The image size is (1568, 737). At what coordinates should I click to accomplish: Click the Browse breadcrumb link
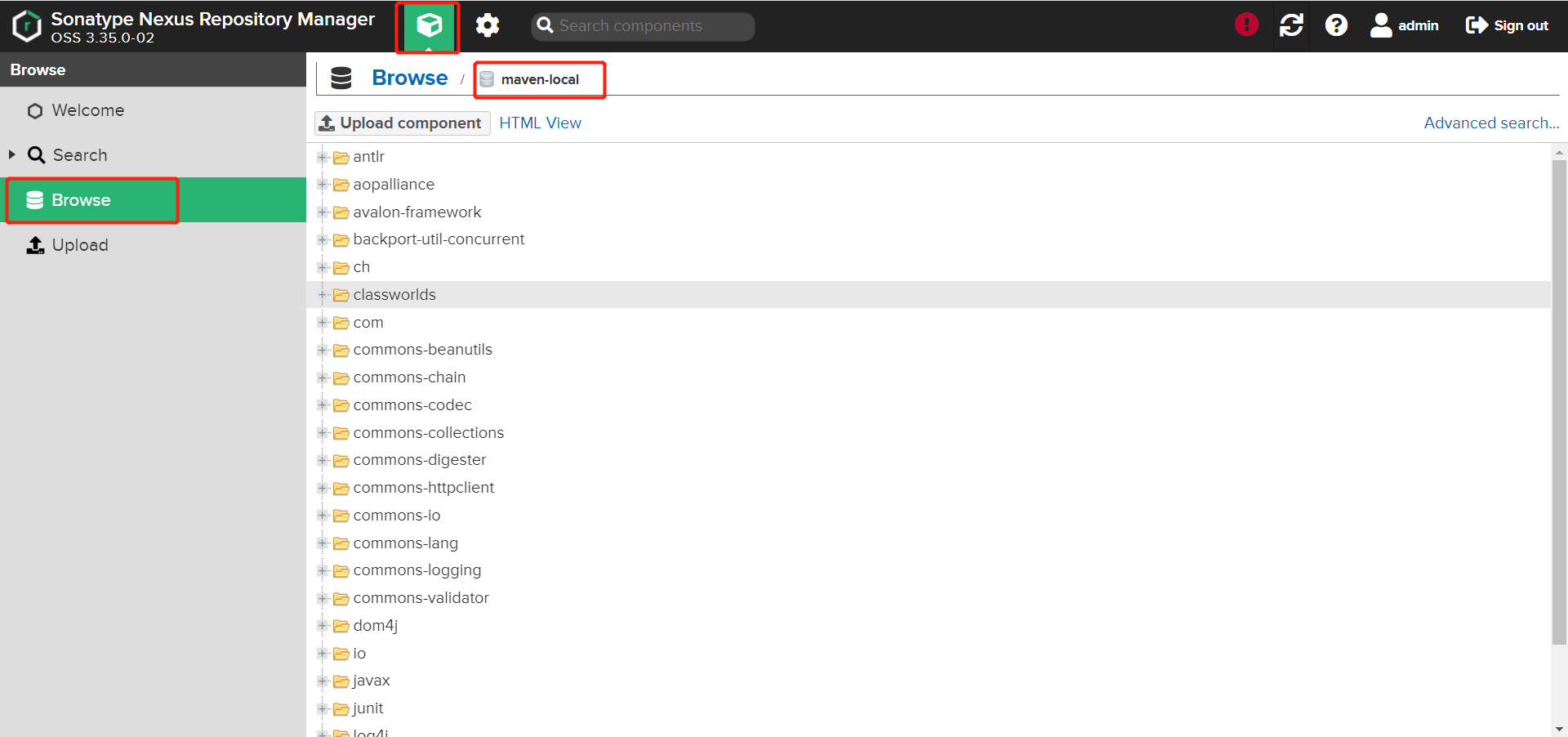[409, 78]
